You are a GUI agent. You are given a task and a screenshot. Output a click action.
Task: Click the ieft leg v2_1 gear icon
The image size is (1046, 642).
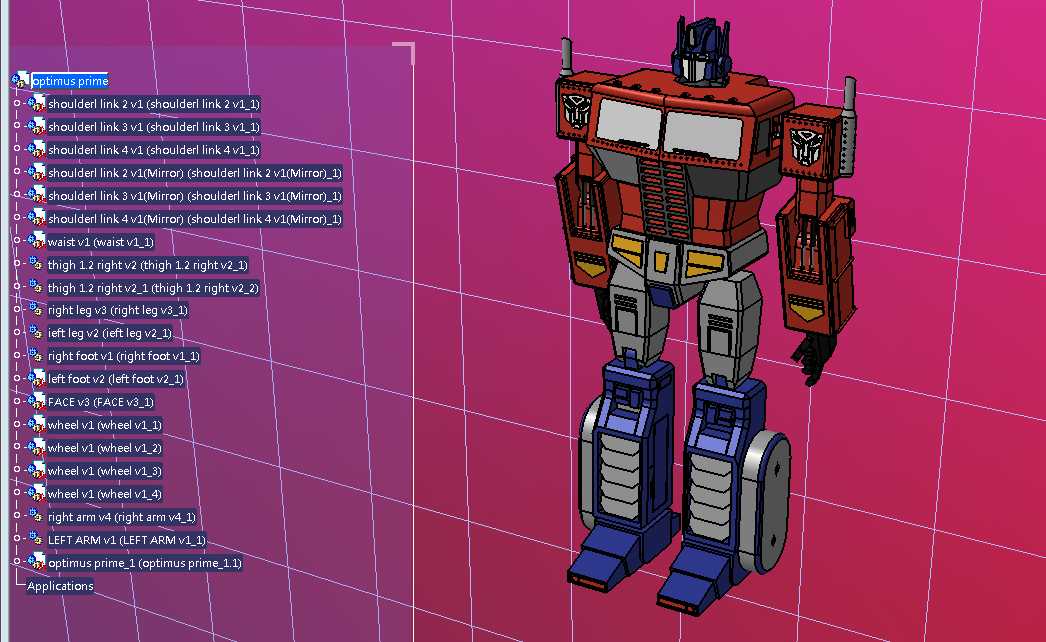click(36, 332)
